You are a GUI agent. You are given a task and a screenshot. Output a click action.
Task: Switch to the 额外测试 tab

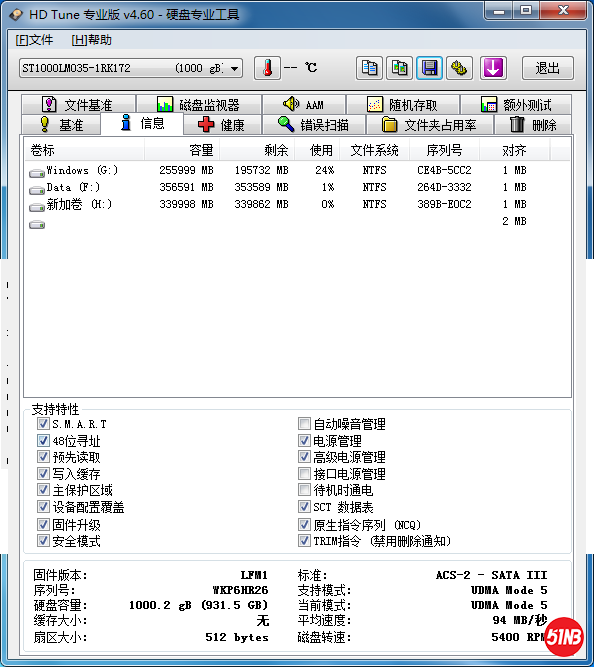[x=516, y=105]
